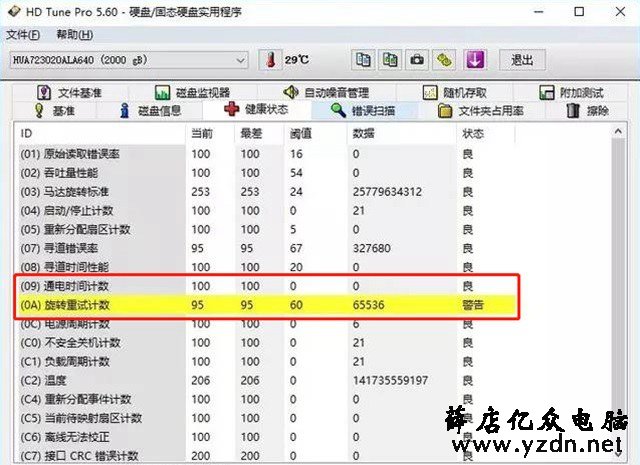Open the 帮助(H) menu
This screenshot has height=465, width=640.
click(x=75, y=35)
